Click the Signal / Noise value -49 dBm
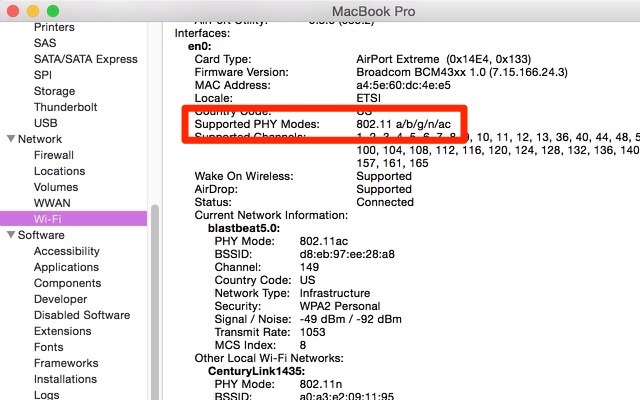Screen dimensions: 640x400 pyautogui.click(x=351, y=319)
